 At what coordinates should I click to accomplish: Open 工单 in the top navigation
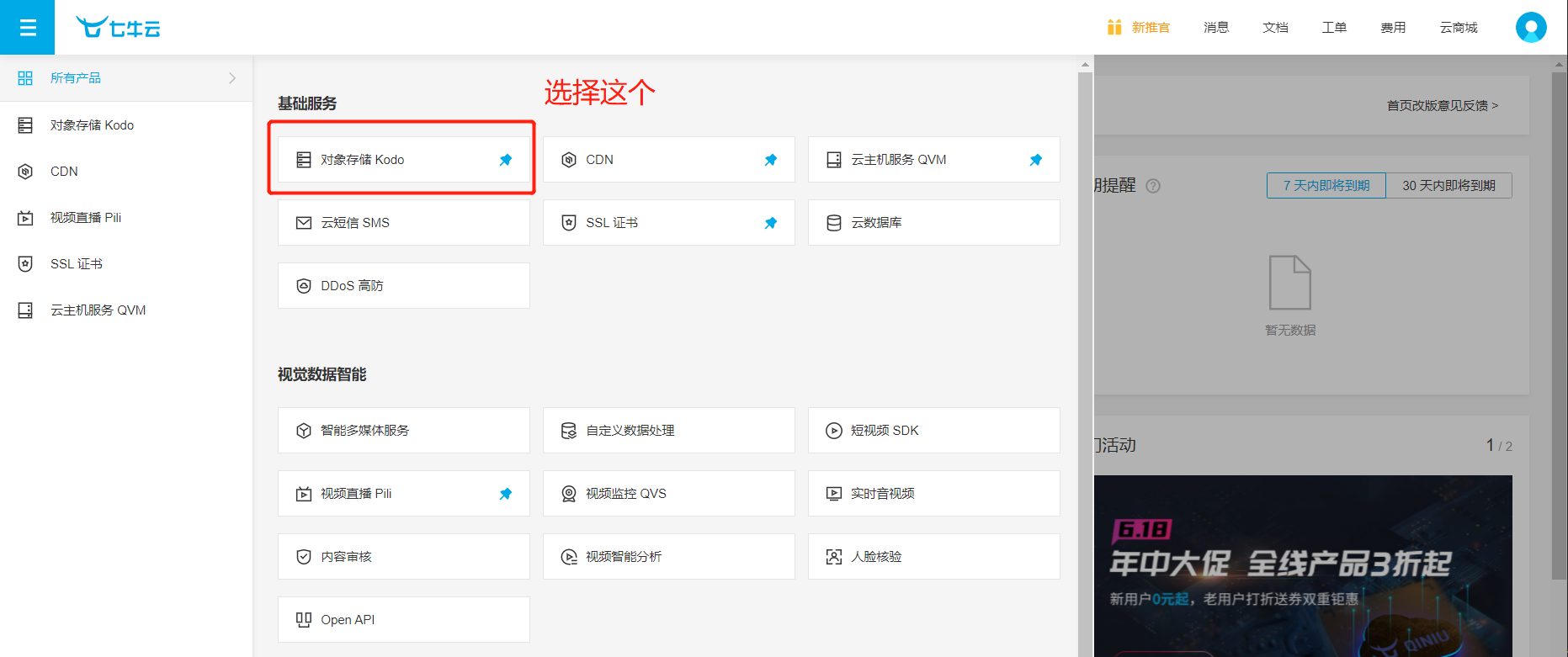1334,28
